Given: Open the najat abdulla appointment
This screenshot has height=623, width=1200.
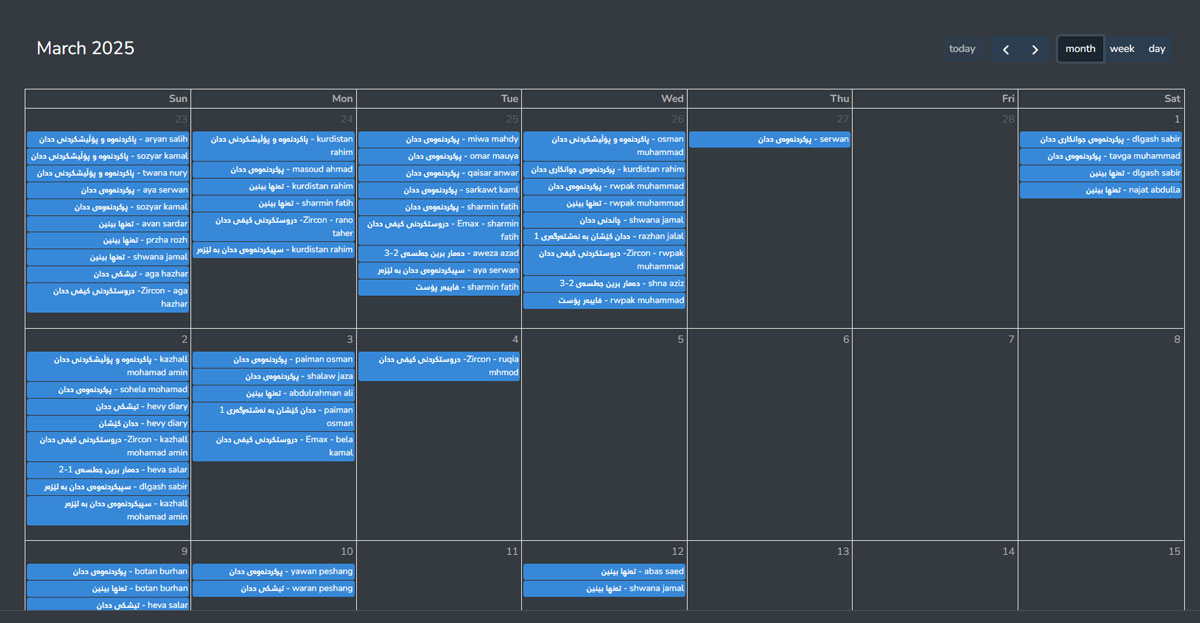Looking at the screenshot, I should click(x=1100, y=190).
